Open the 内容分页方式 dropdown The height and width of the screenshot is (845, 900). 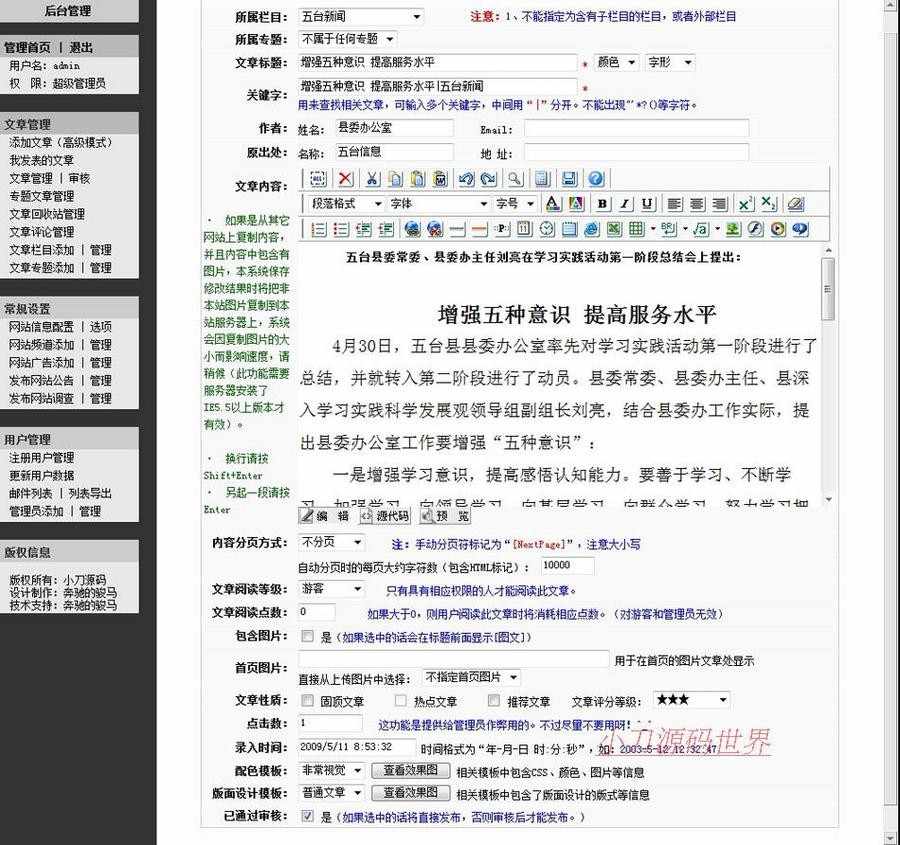coord(331,542)
